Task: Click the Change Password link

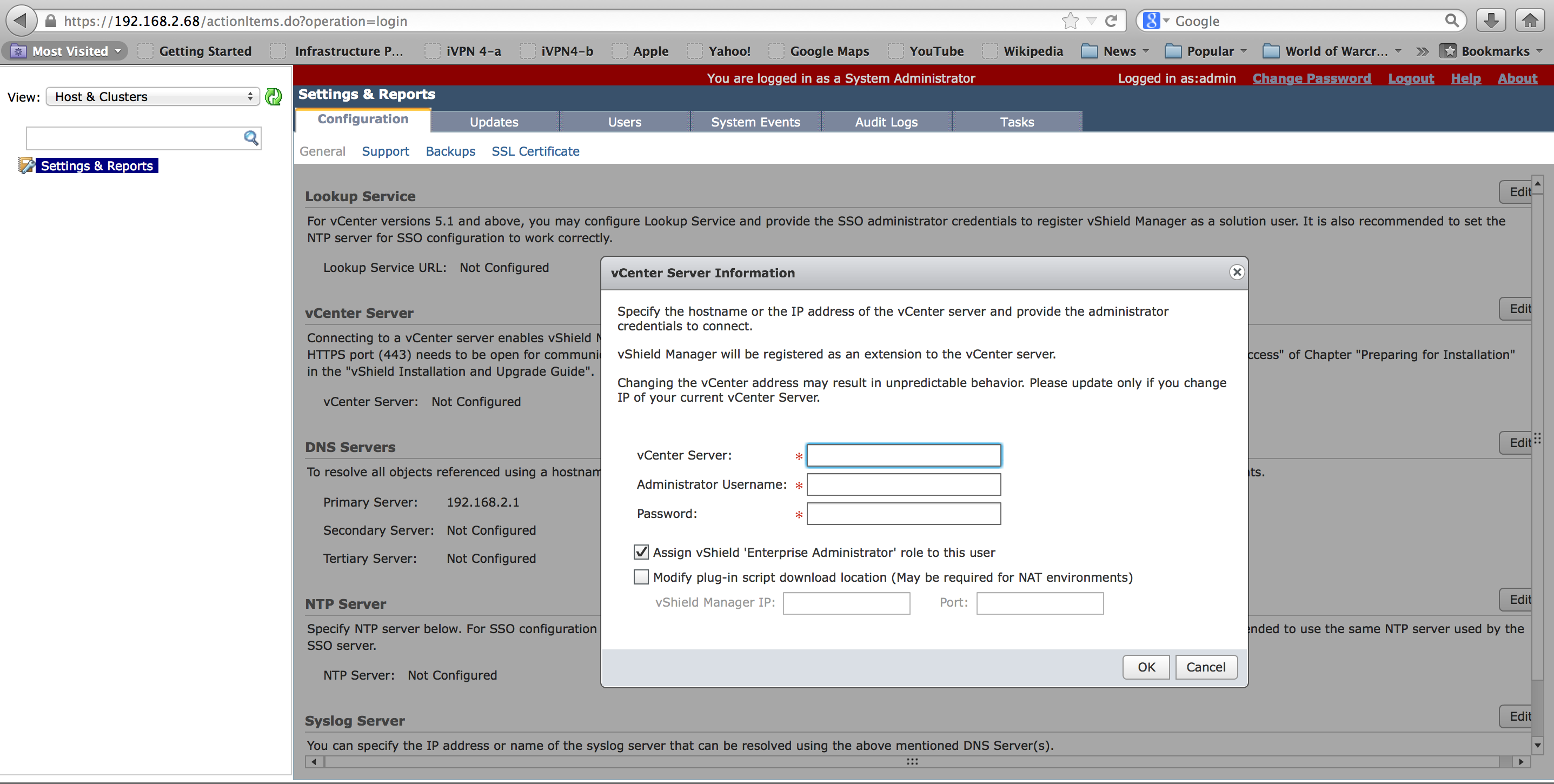Action: 1311,78
